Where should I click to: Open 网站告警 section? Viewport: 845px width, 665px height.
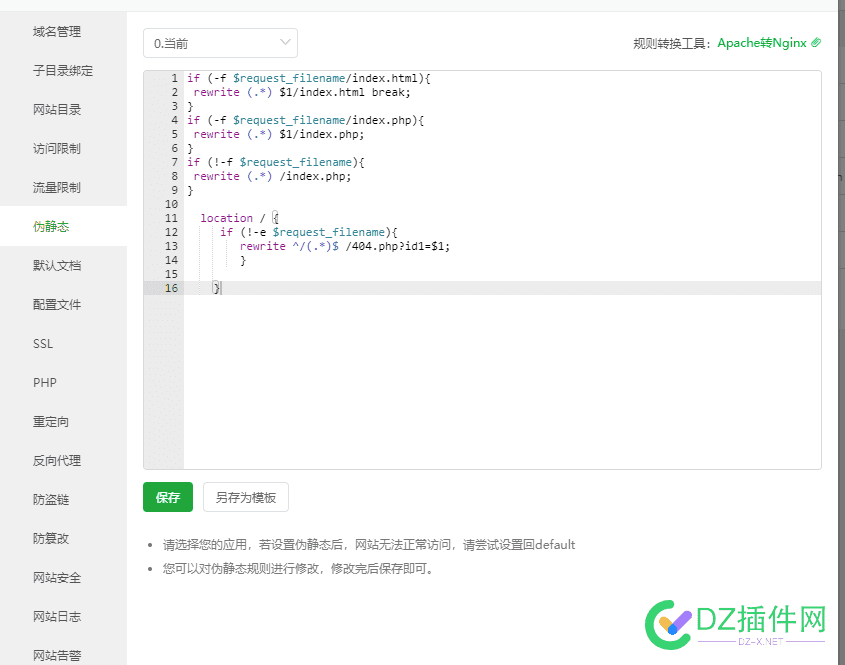coord(57,655)
